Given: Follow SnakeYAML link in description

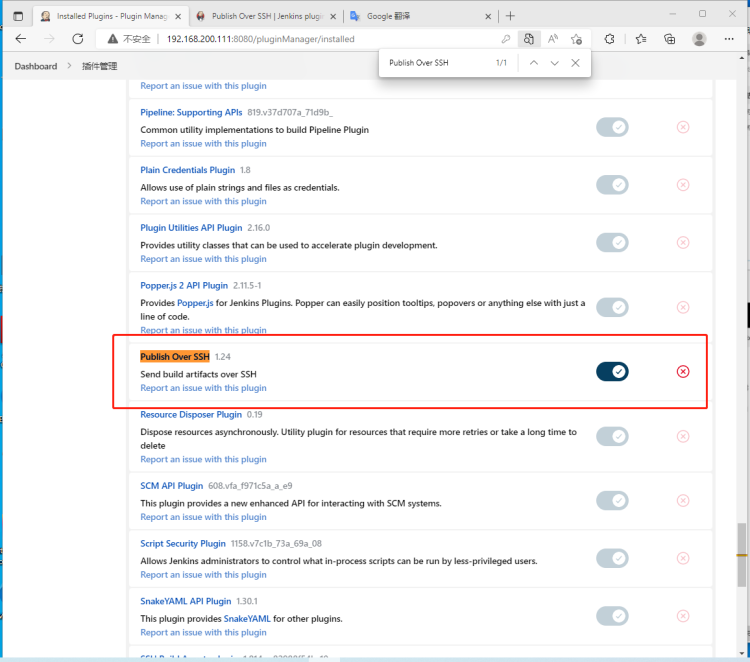Looking at the screenshot, I should pyautogui.click(x=247, y=619).
